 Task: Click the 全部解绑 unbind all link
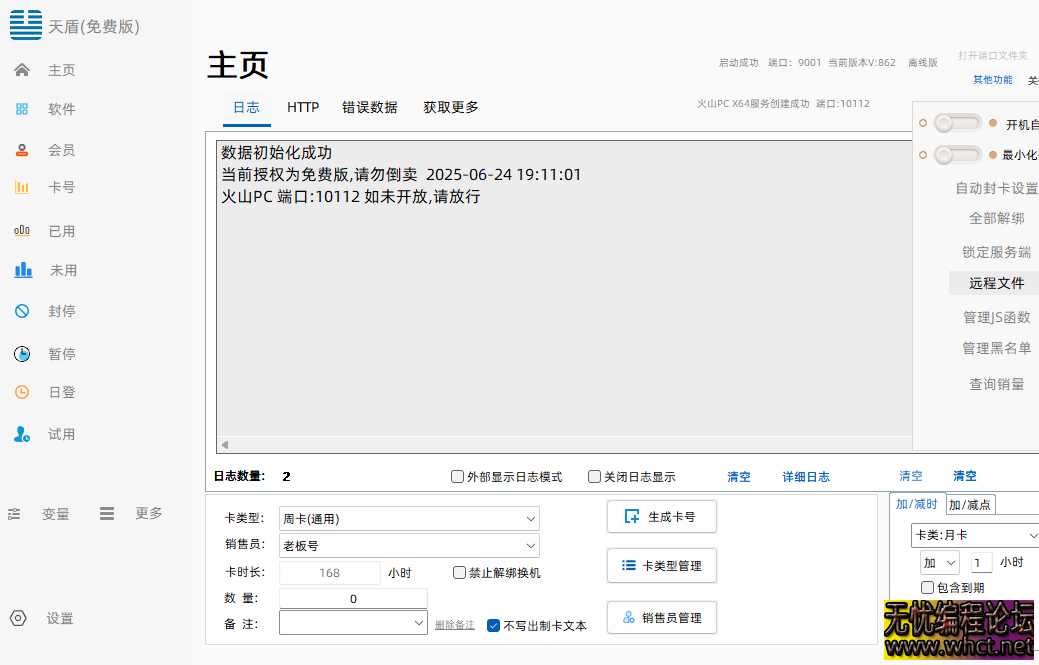click(996, 217)
